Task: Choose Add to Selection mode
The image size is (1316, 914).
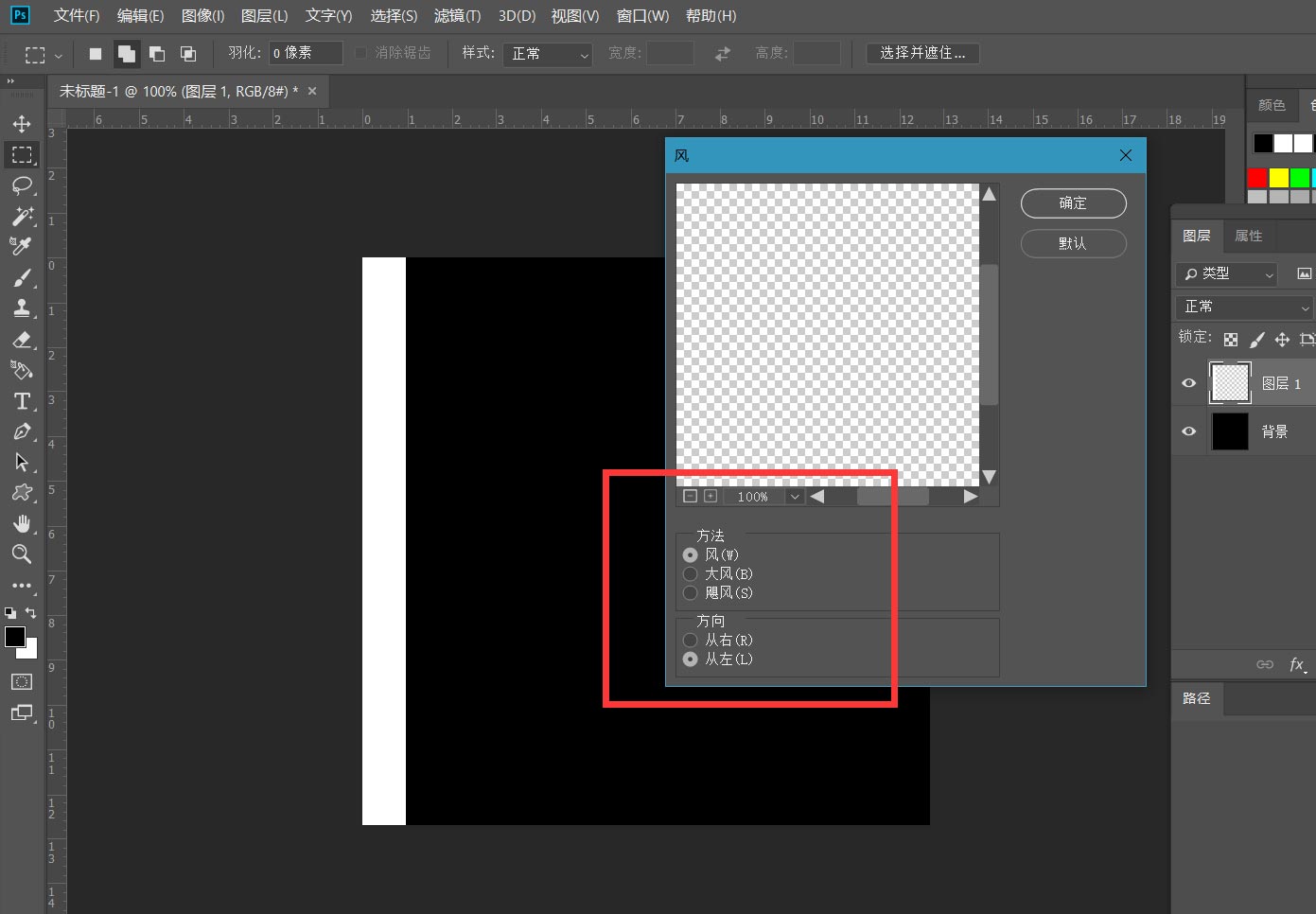Action: pos(126,54)
